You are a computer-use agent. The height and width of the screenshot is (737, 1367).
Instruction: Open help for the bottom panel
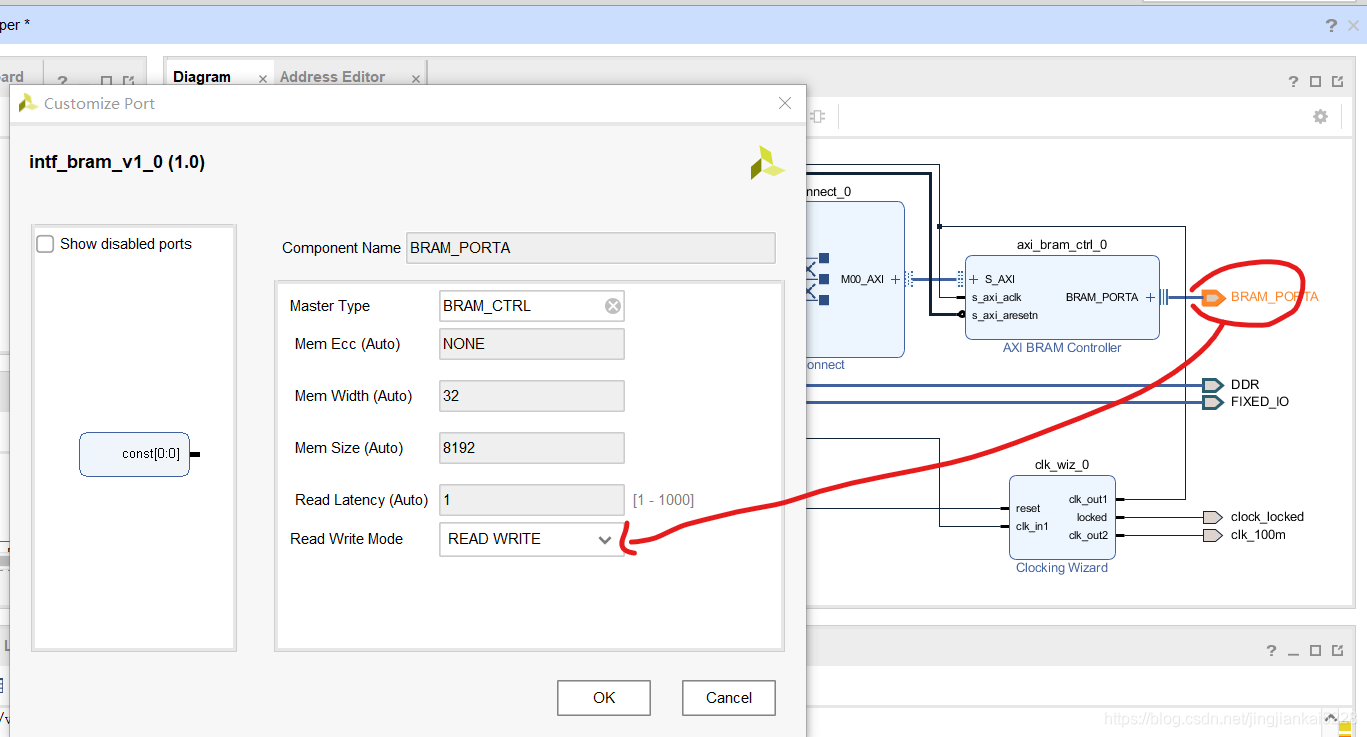[x=1272, y=651]
